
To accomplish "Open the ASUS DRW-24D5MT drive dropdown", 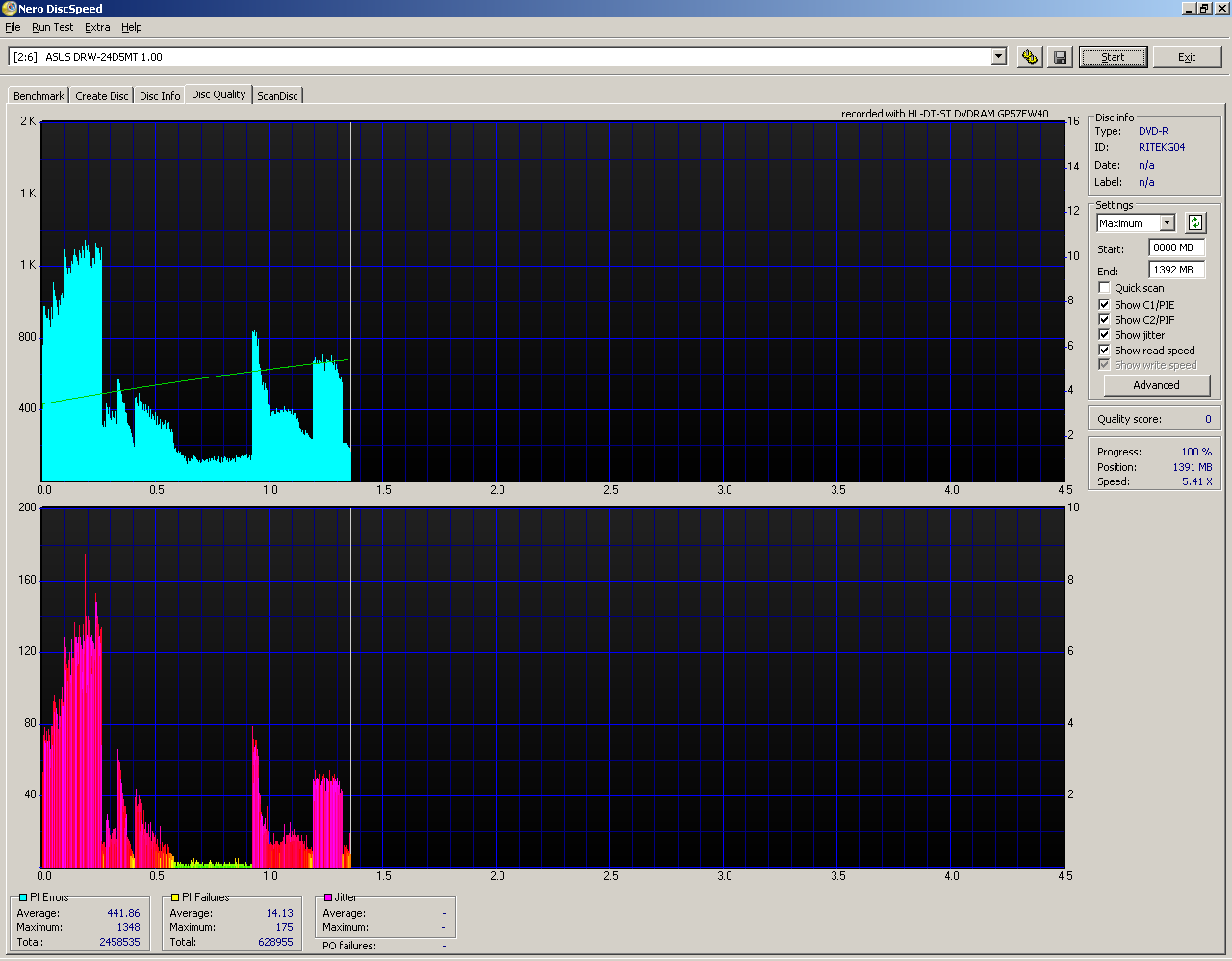I will click(x=998, y=57).
